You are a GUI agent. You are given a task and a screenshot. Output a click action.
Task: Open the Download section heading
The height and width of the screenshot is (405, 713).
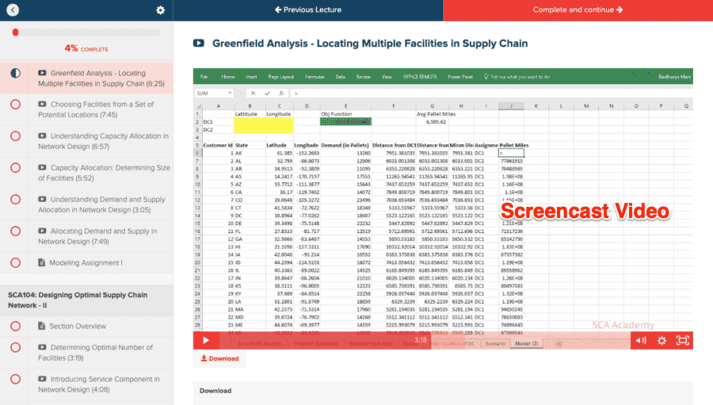click(216, 390)
